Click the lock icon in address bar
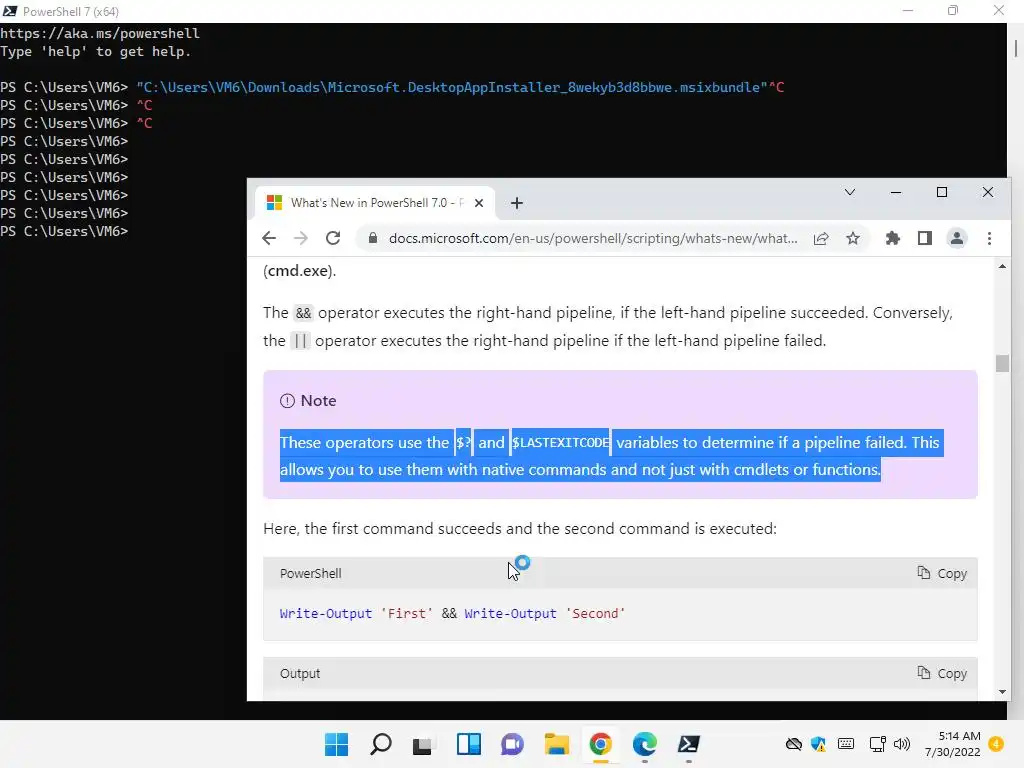This screenshot has height=768, width=1024. tap(373, 238)
